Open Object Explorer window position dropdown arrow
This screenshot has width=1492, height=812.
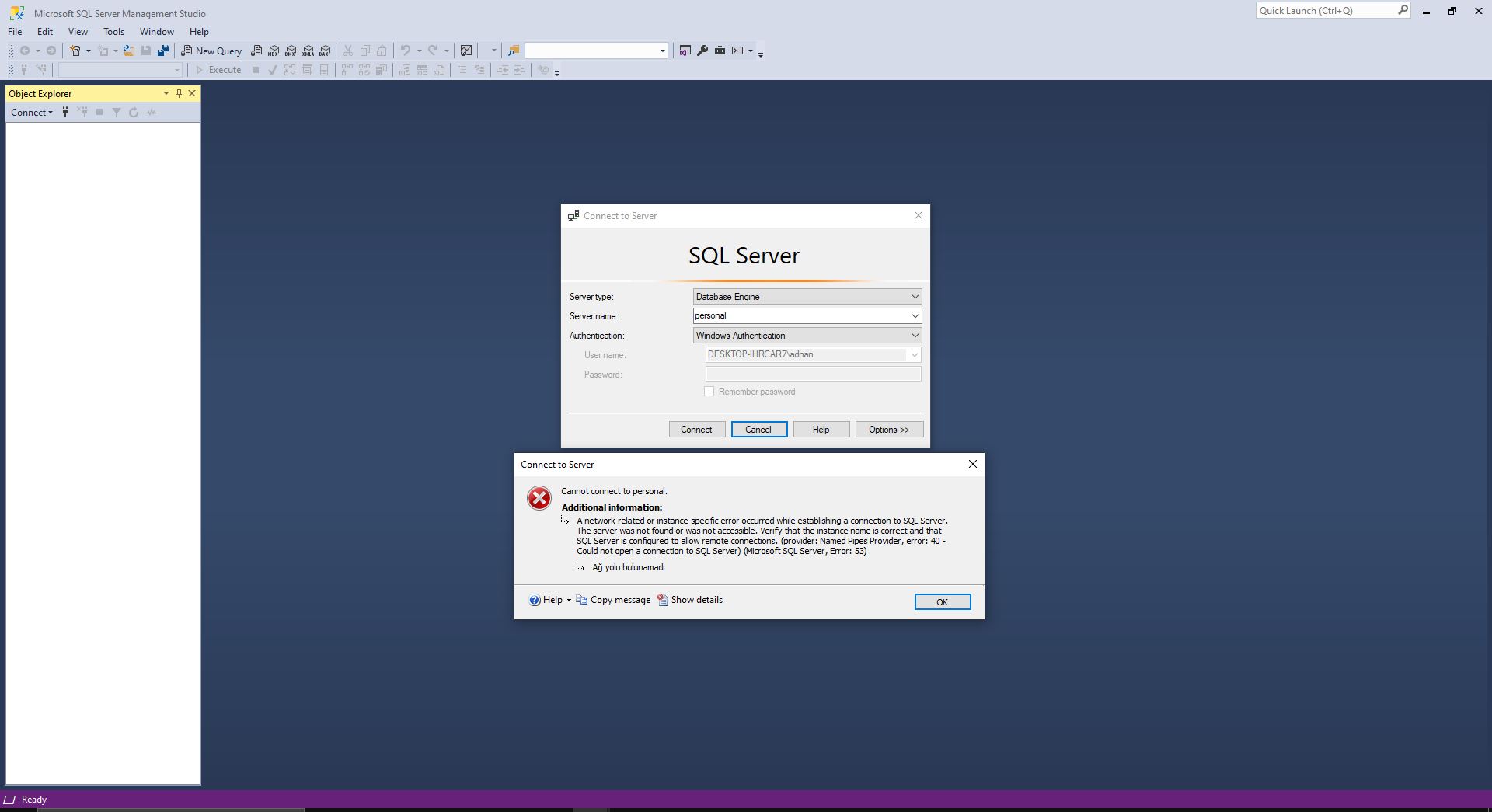click(166, 93)
